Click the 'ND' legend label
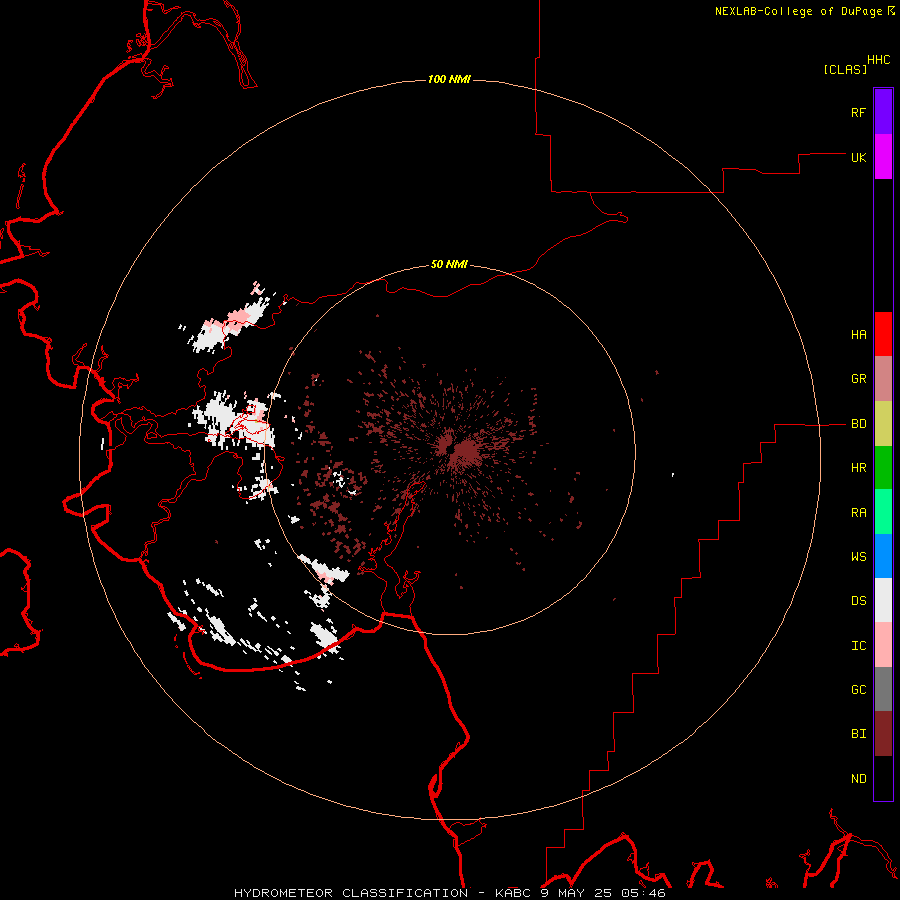Screen dimensions: 900x900 pos(858,779)
